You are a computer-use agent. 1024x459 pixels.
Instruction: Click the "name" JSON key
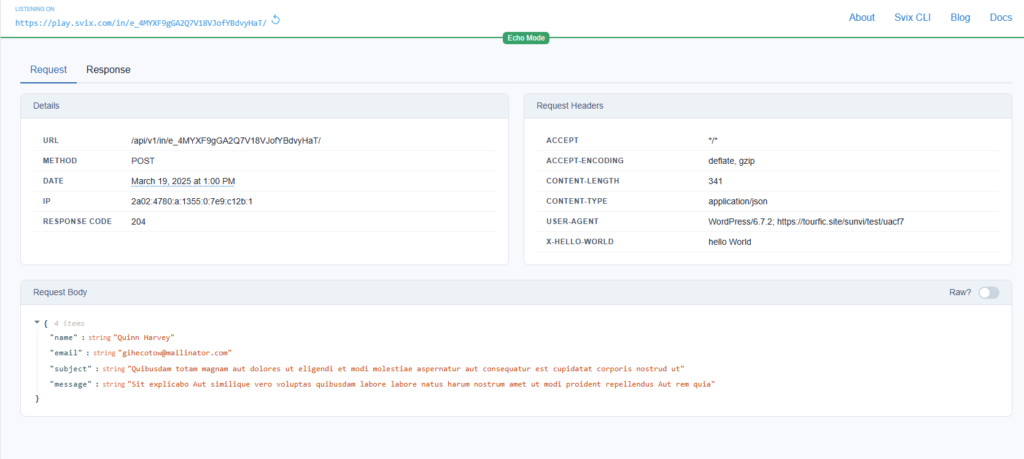[63, 338]
